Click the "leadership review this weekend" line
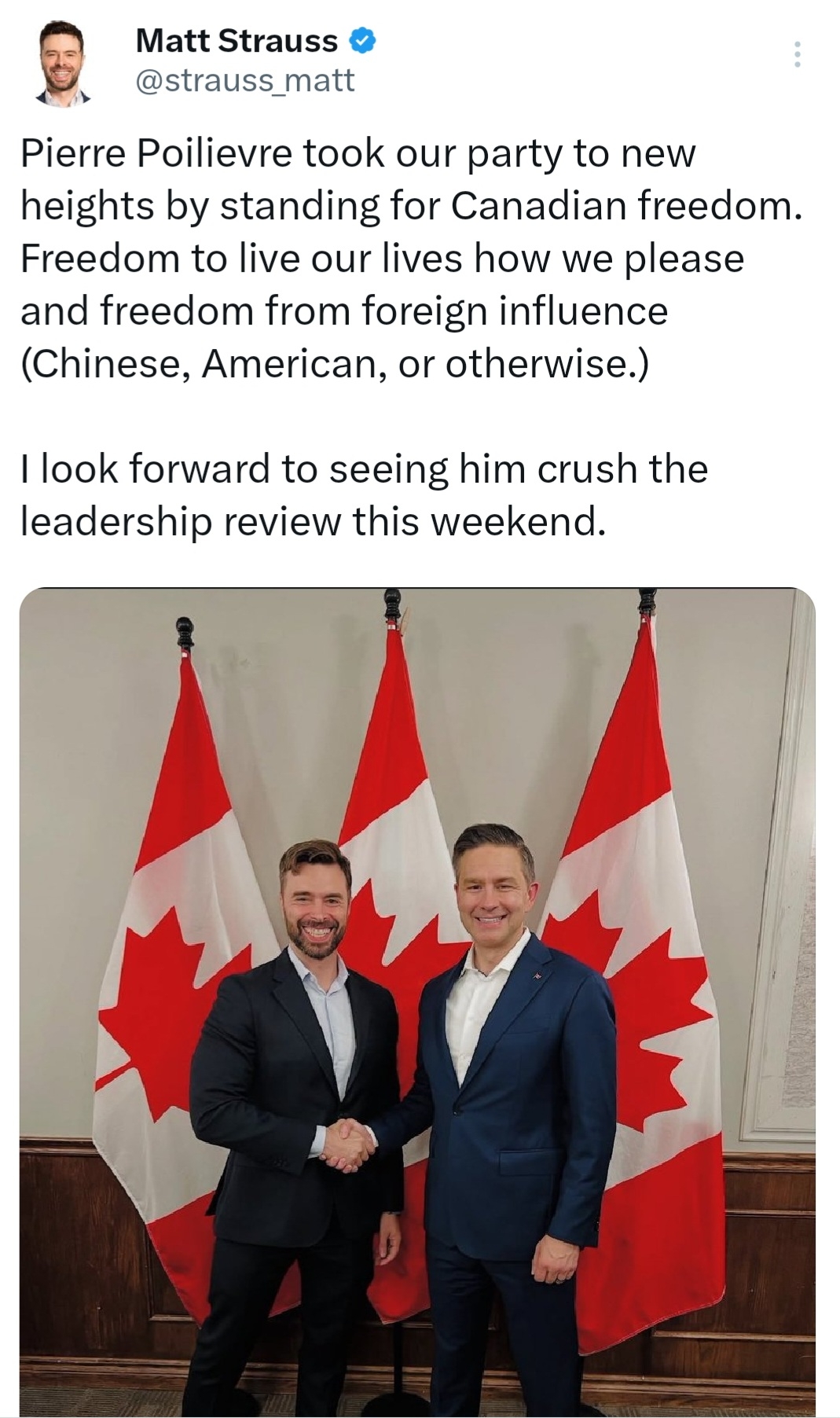 tap(313, 520)
